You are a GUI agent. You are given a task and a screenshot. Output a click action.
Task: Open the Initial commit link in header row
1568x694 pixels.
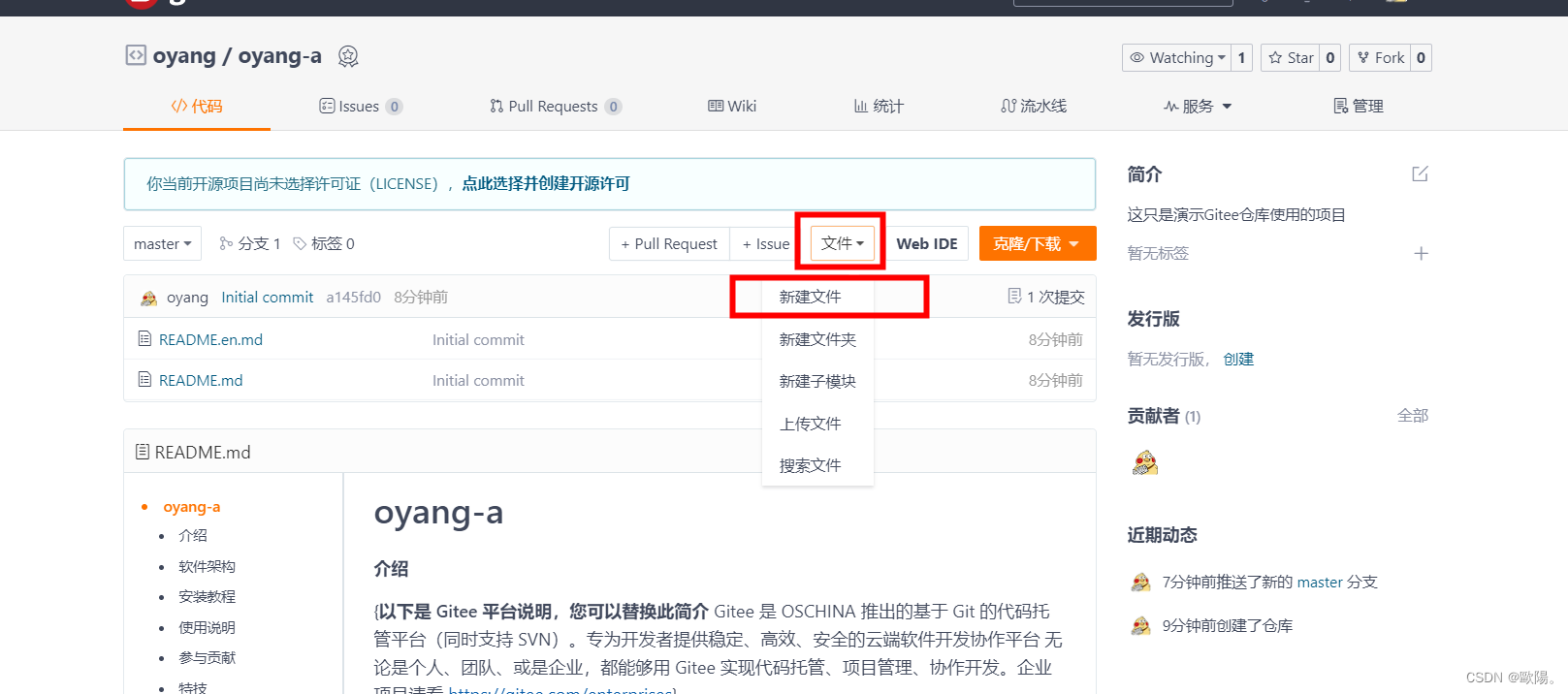click(267, 298)
